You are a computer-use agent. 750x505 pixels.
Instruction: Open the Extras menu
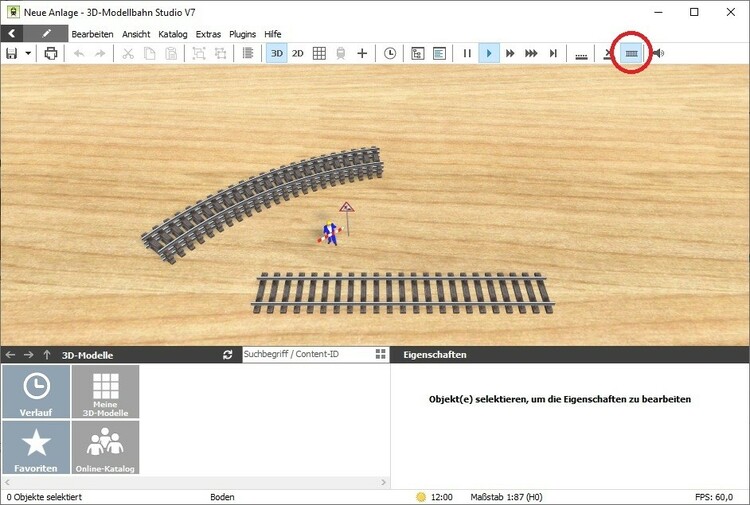click(208, 34)
